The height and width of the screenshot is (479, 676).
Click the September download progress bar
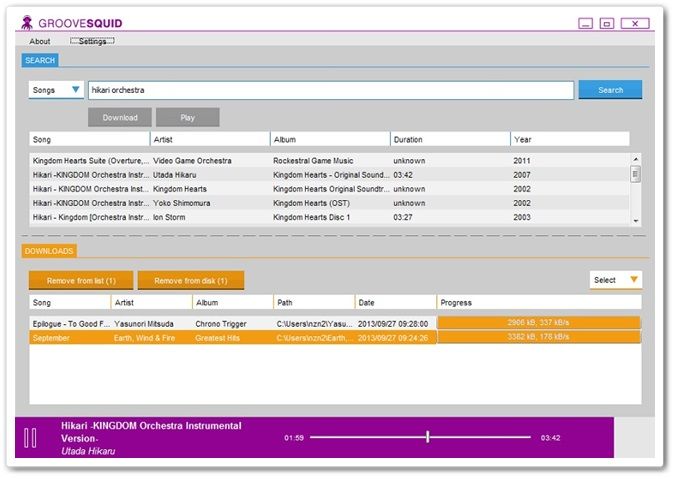539,337
